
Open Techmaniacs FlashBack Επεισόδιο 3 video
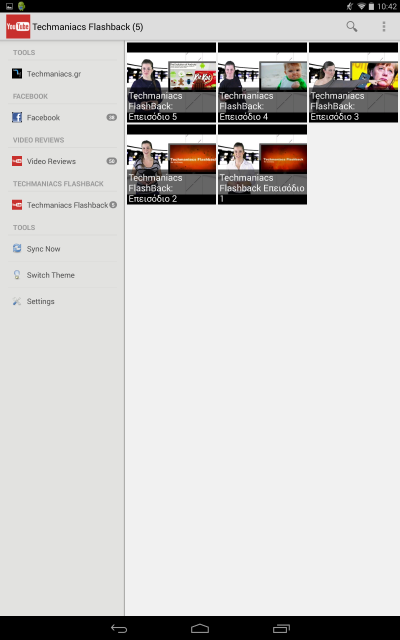click(353, 82)
